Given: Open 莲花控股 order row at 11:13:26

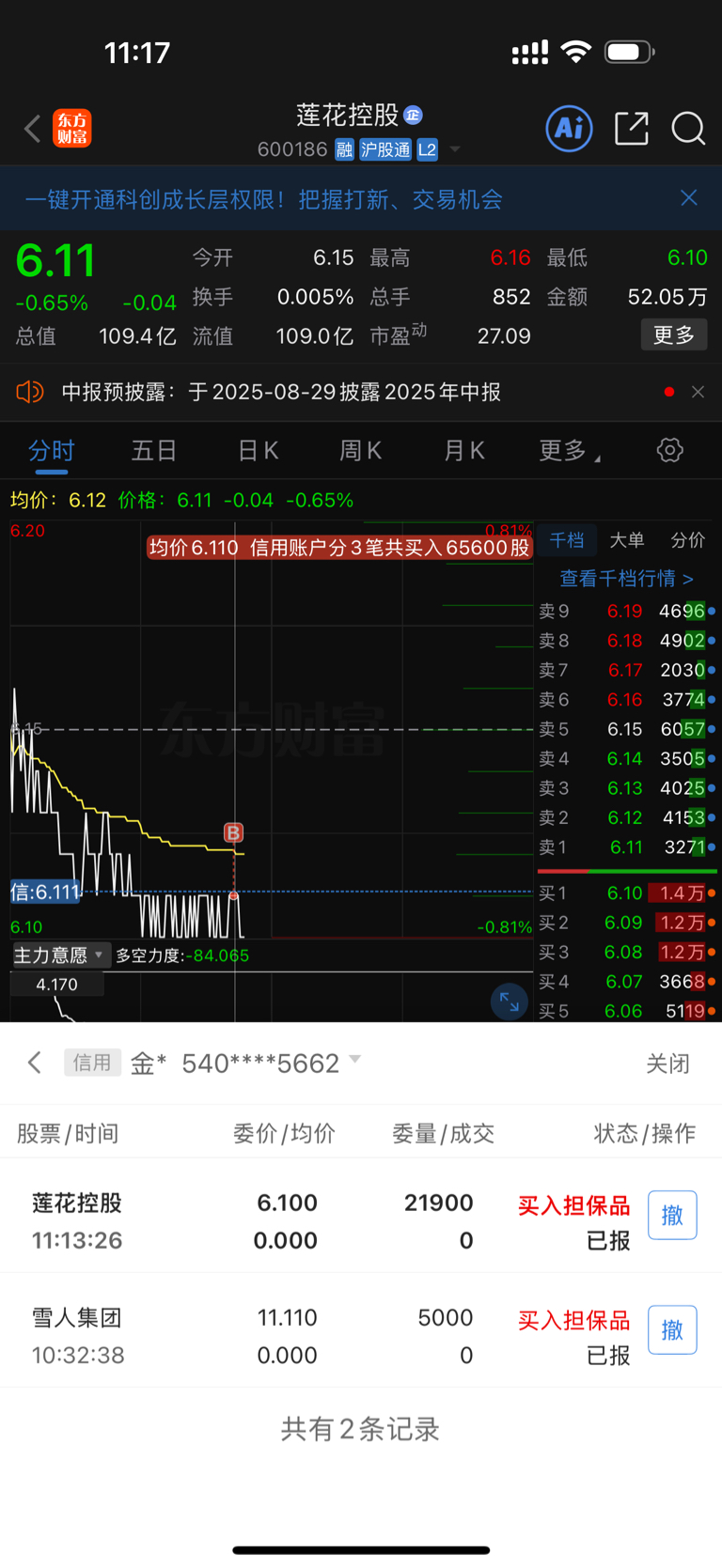Looking at the screenshot, I should tap(361, 1216).
